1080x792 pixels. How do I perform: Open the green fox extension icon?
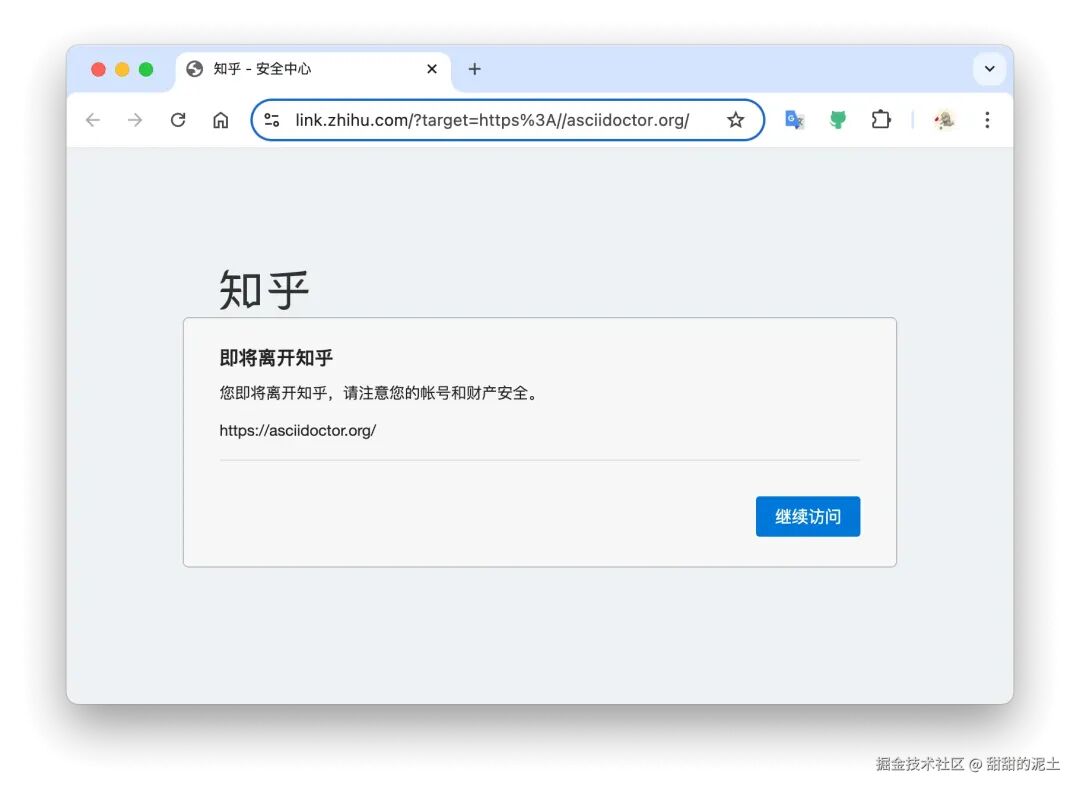click(x=838, y=120)
